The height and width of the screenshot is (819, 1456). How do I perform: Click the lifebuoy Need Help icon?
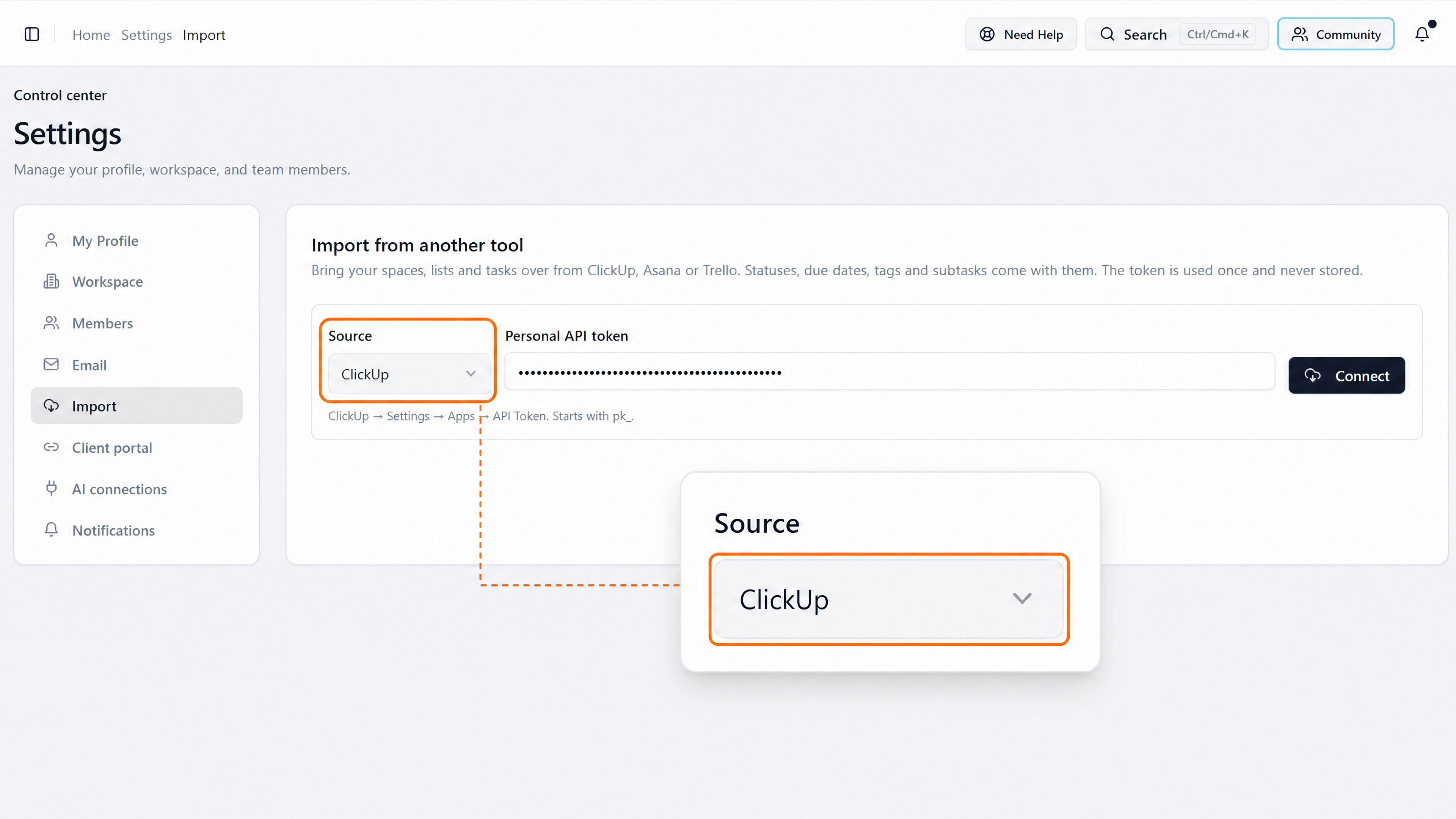(x=987, y=35)
